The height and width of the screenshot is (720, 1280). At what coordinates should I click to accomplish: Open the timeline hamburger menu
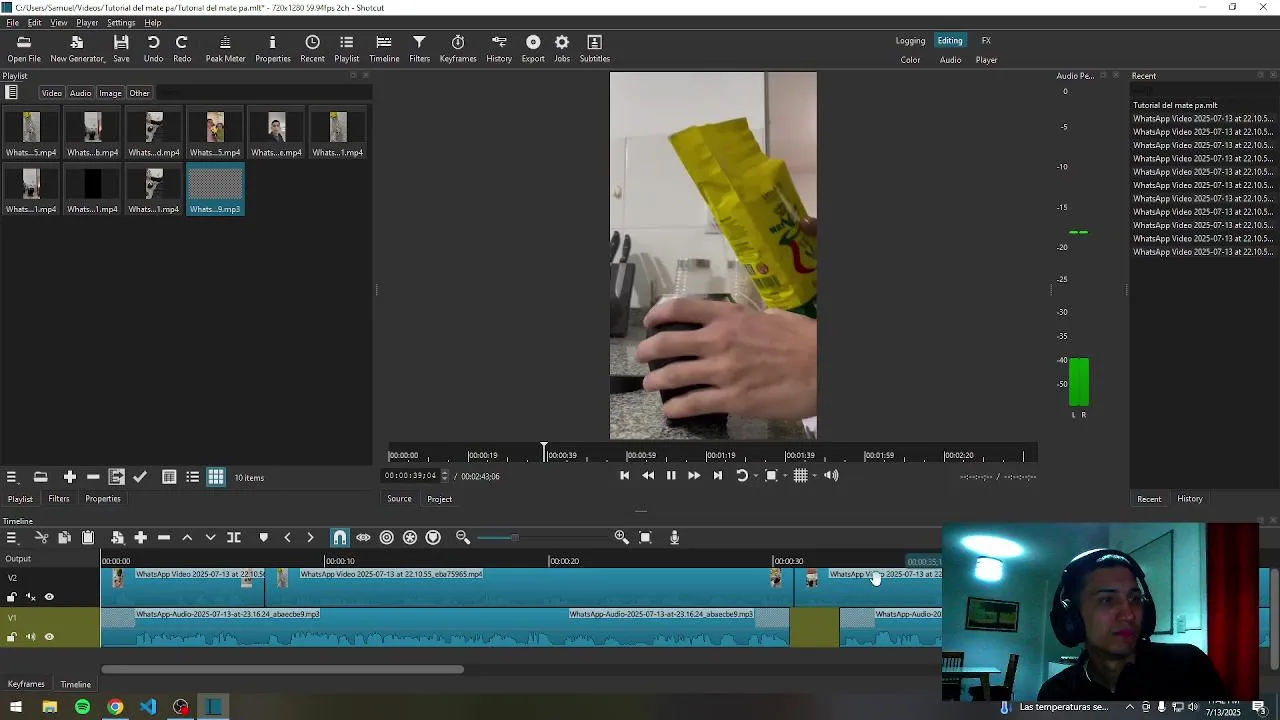12,538
